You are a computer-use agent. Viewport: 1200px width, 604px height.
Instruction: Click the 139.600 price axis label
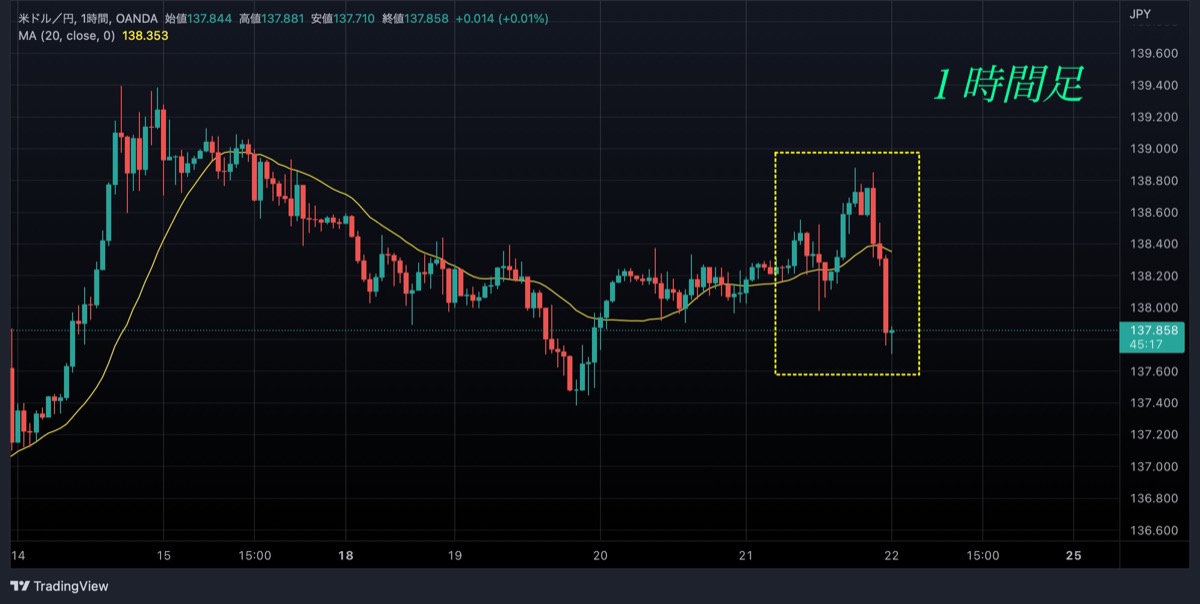[1152, 54]
